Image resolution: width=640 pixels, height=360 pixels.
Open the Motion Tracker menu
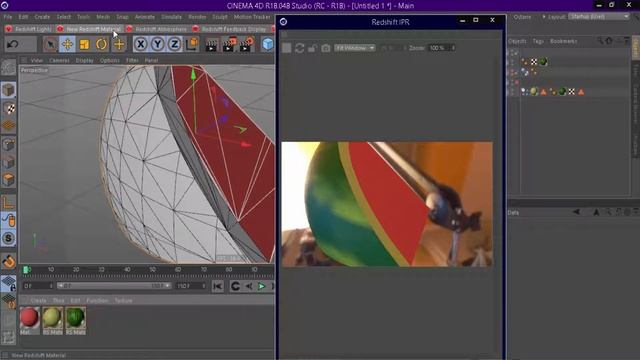tap(252, 17)
